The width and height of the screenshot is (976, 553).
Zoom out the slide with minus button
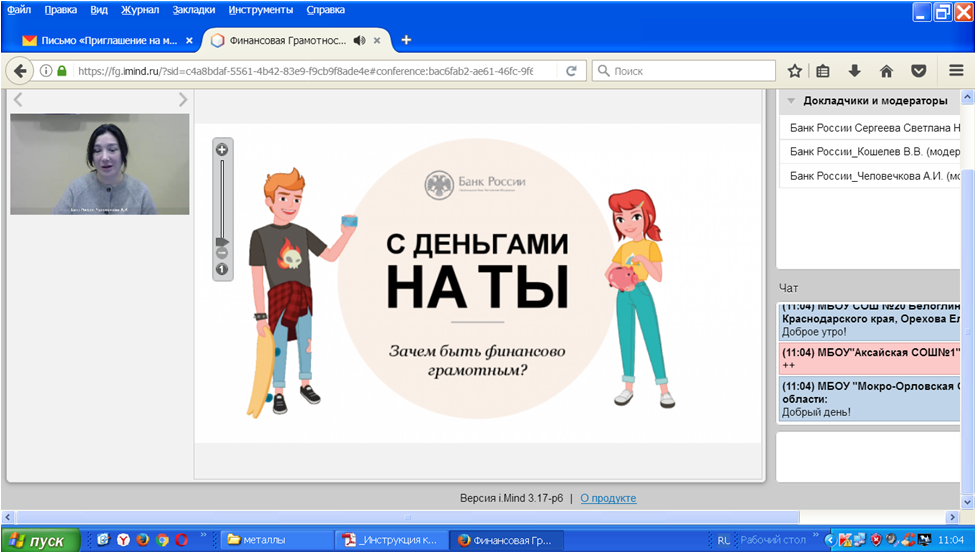point(222,253)
